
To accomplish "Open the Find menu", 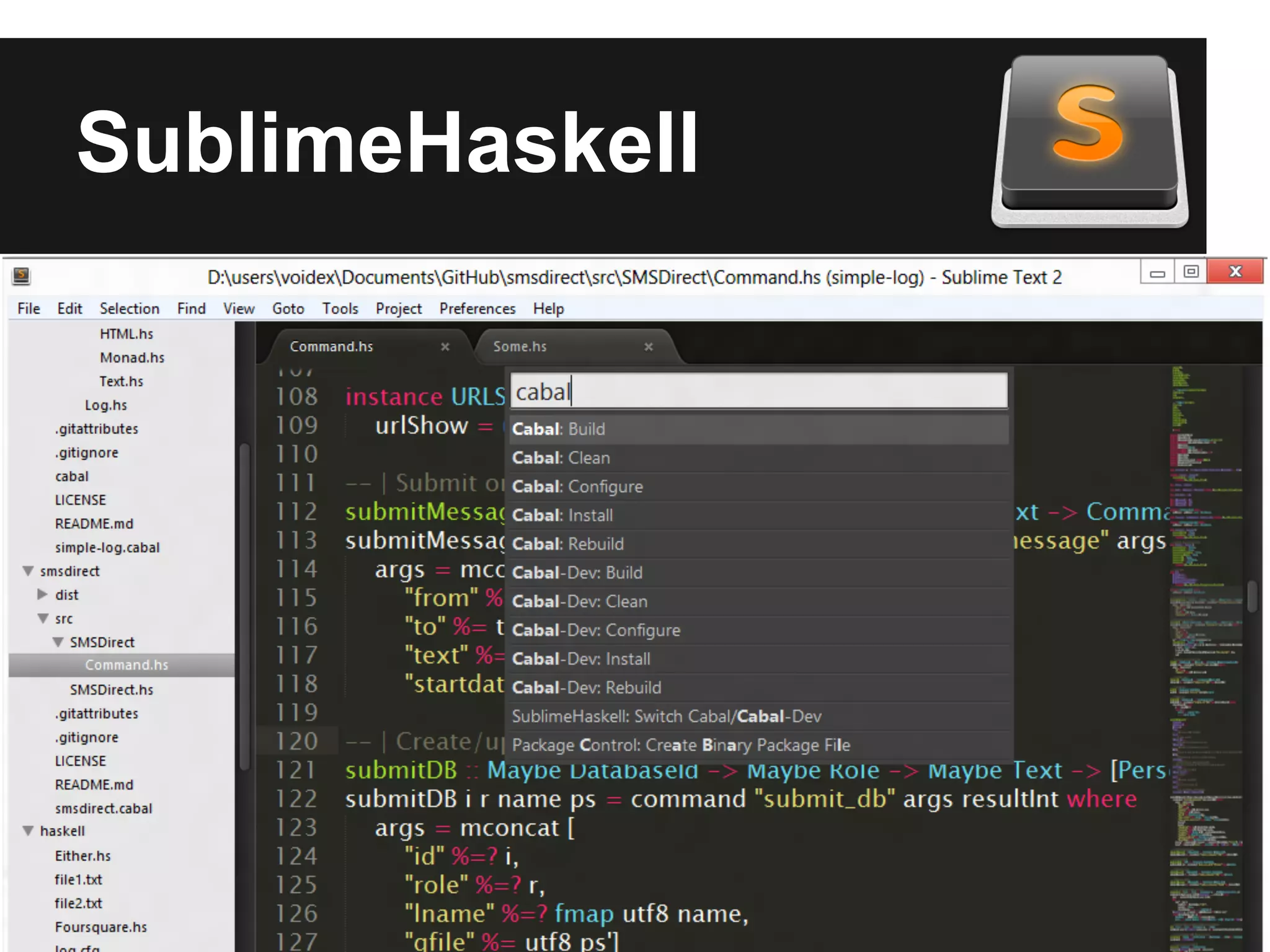I will tap(191, 309).
